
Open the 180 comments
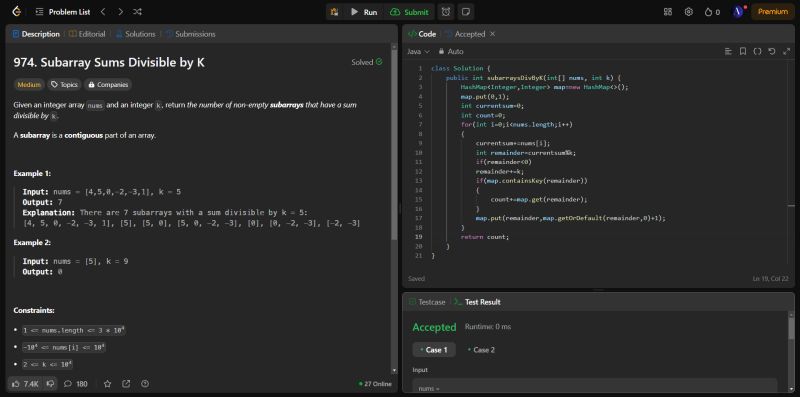coord(76,384)
